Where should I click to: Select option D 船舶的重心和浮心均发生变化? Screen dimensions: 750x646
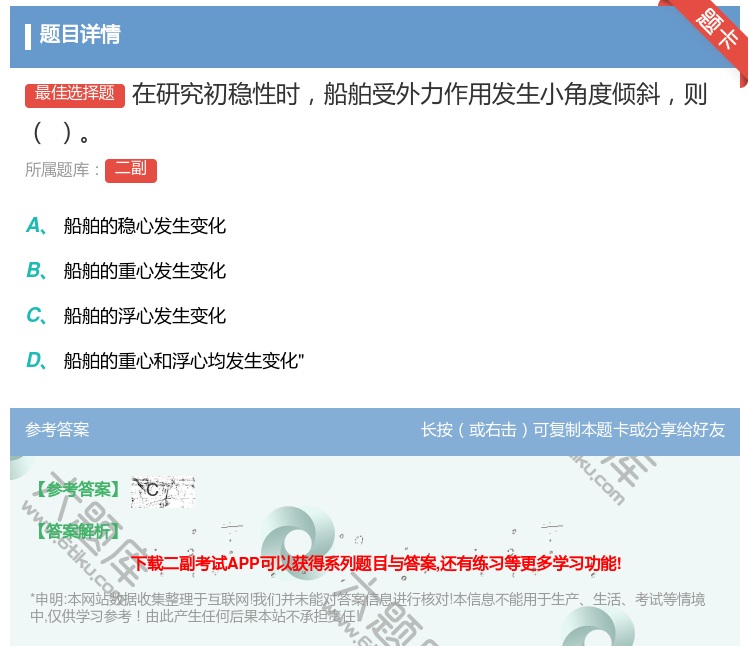[165, 361]
